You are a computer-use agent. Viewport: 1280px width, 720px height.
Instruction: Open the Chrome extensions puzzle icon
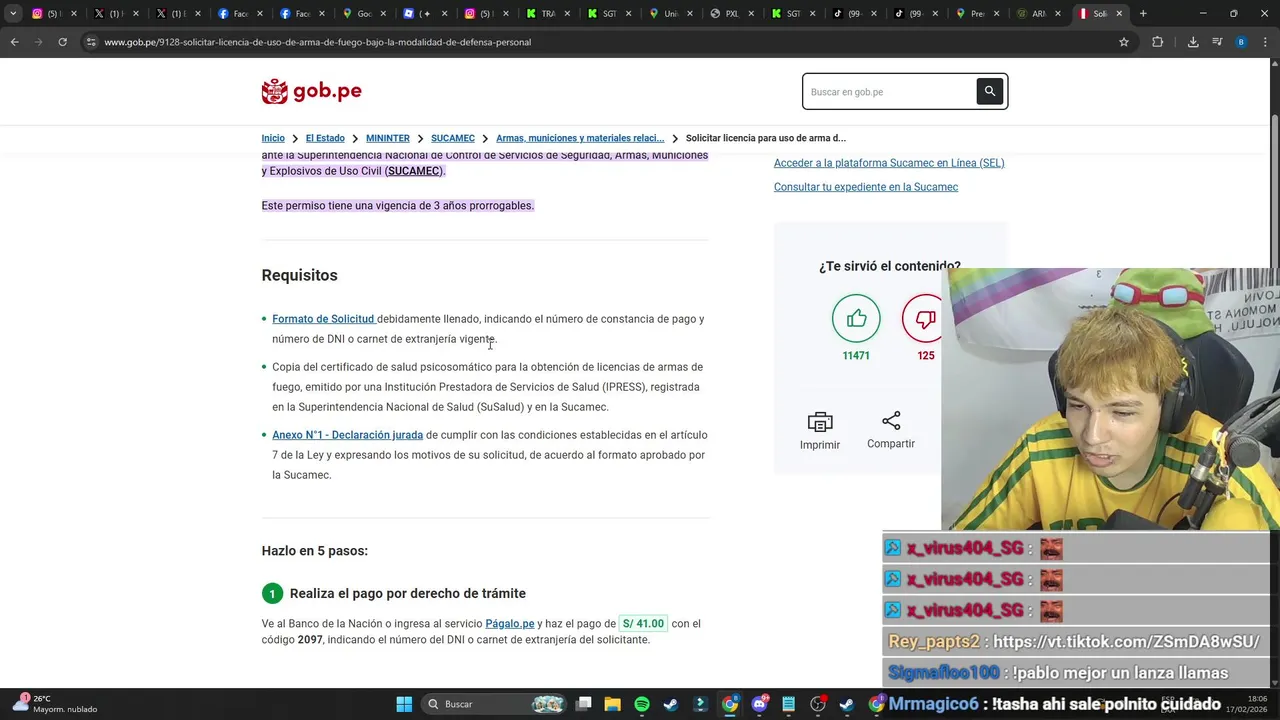point(1158,42)
